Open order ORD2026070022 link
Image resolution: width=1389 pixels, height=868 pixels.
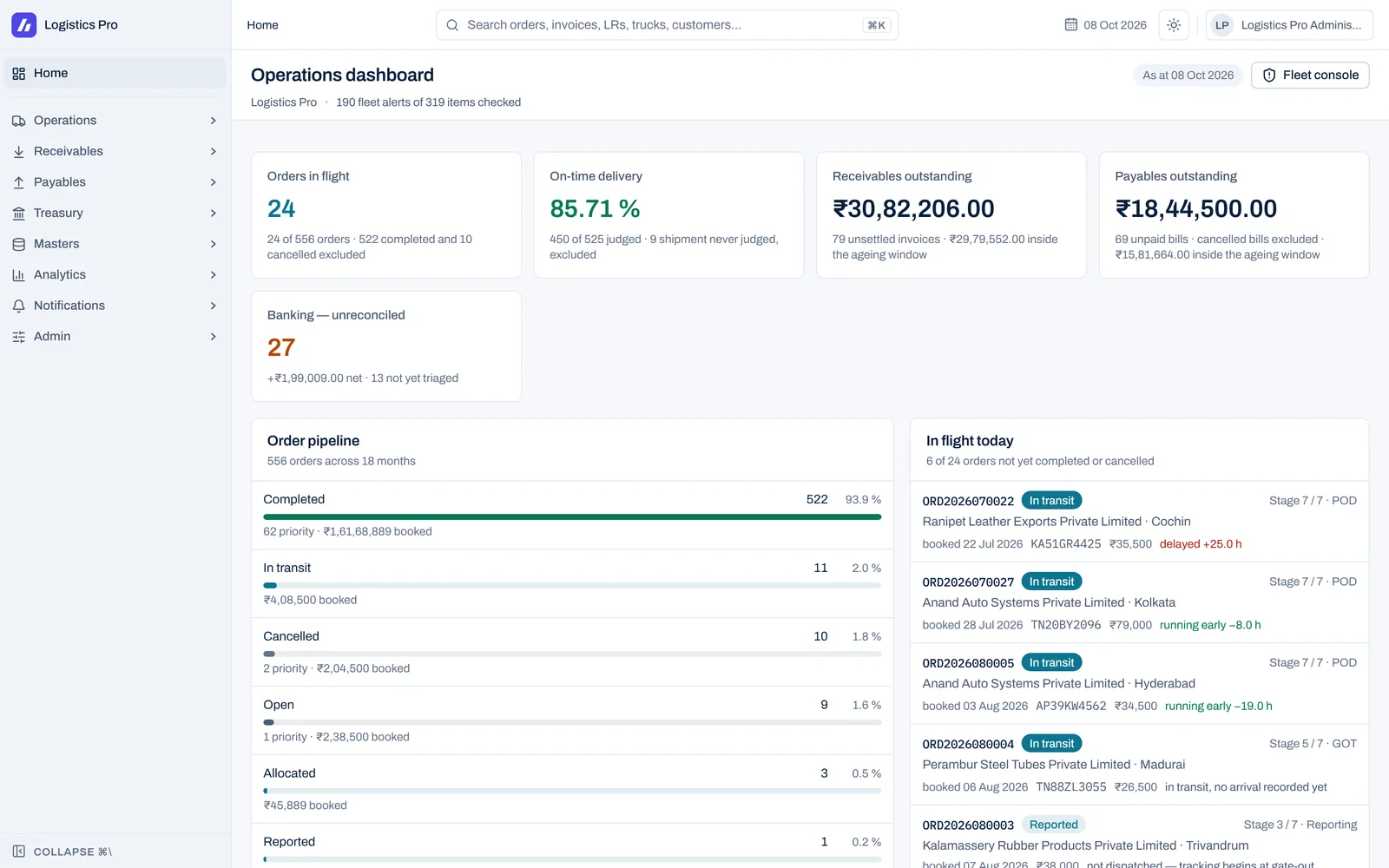pyautogui.click(x=968, y=501)
